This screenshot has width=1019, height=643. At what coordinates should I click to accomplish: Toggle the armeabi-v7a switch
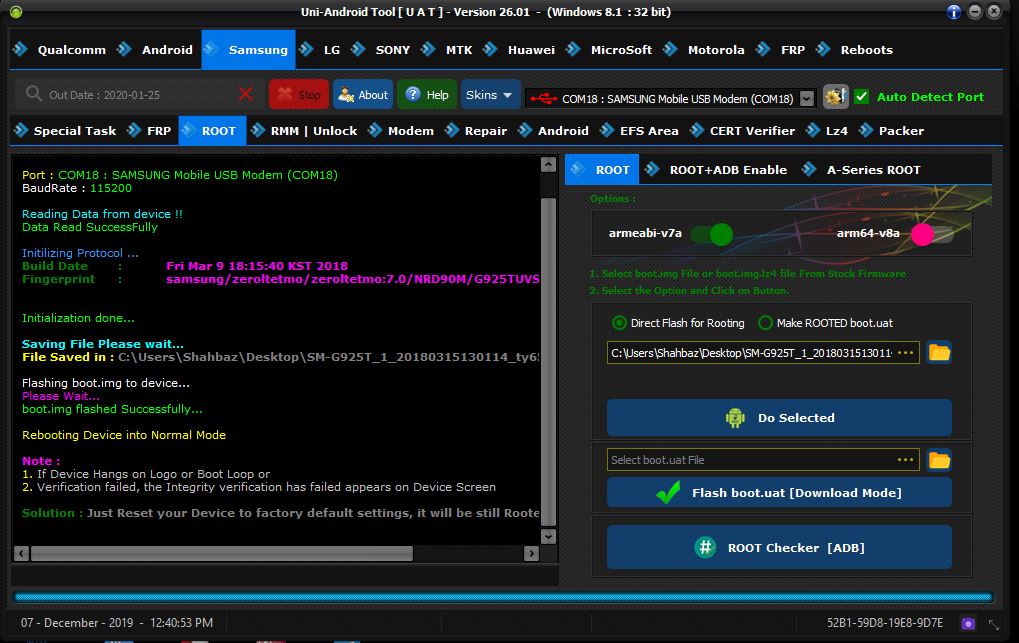click(711, 234)
